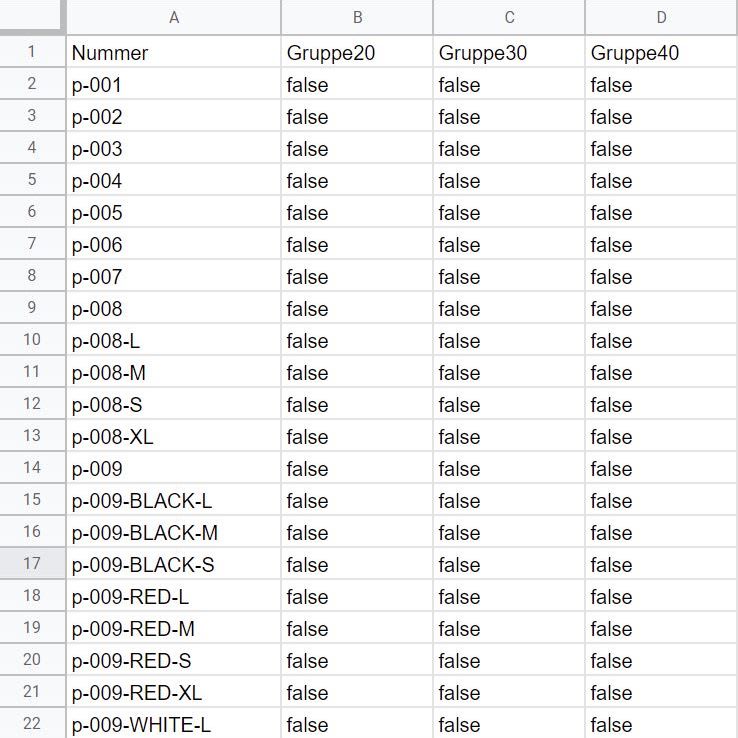Select cell p-009-BLACK-S
The height and width of the screenshot is (738, 738).
coord(174,564)
